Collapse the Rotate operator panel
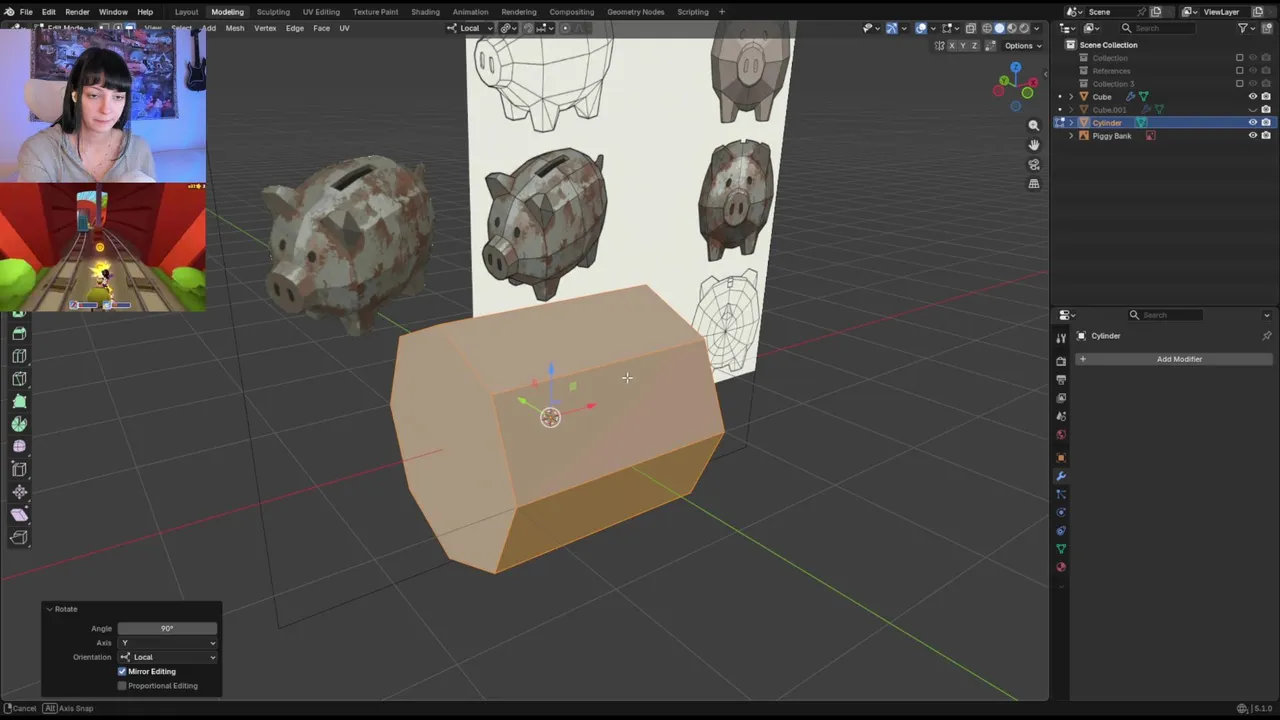 click(49, 609)
